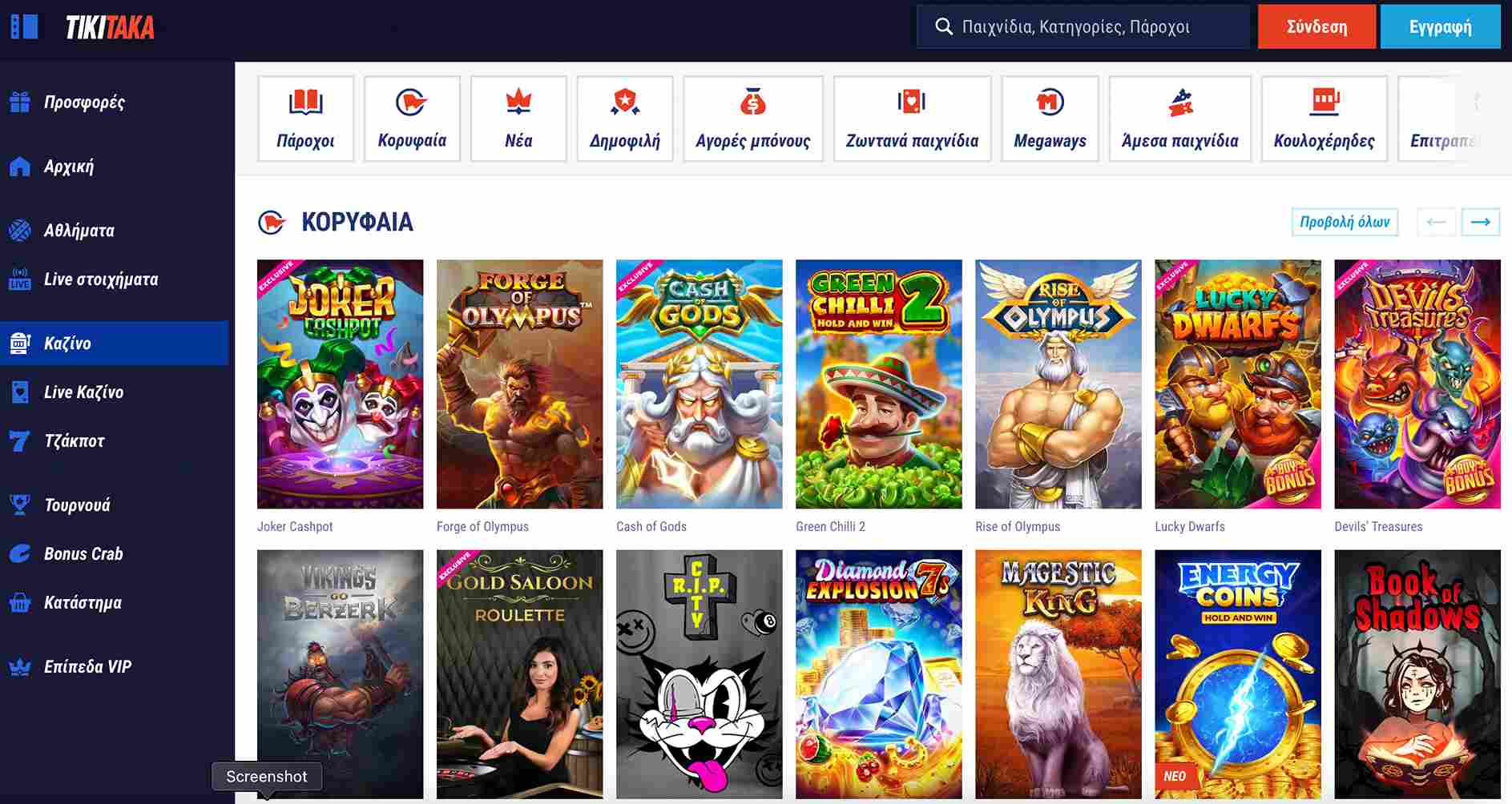The width and height of the screenshot is (1512, 804).
Task: Open the Green Chilli 2 game thumbnail
Action: coord(878,384)
